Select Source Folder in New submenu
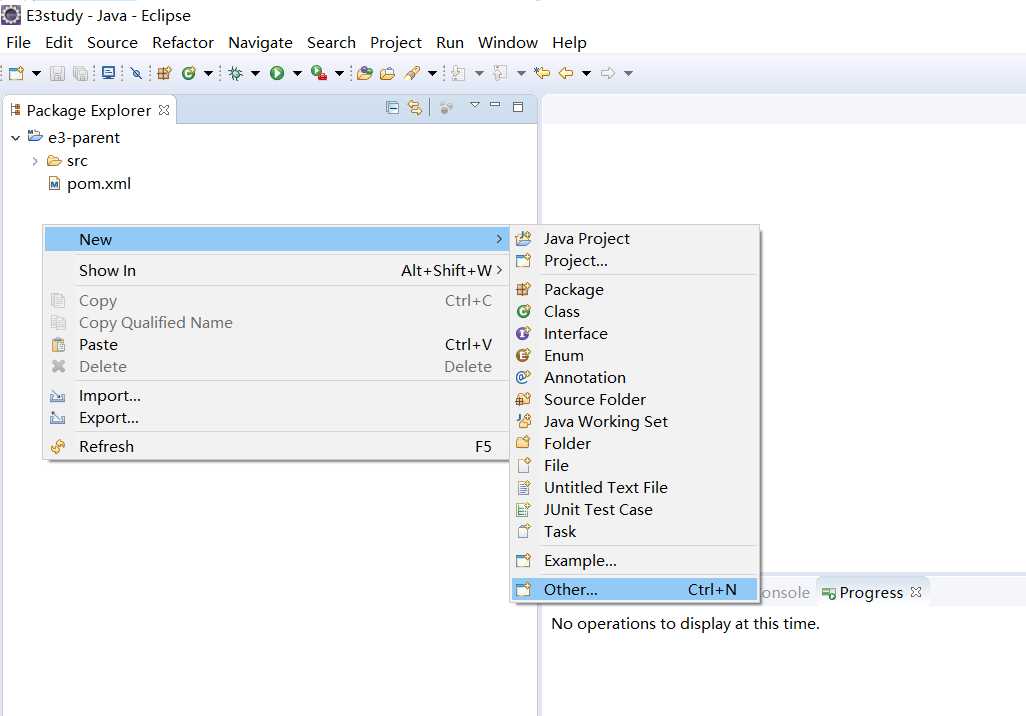Image resolution: width=1026 pixels, height=716 pixels. pos(635,400)
